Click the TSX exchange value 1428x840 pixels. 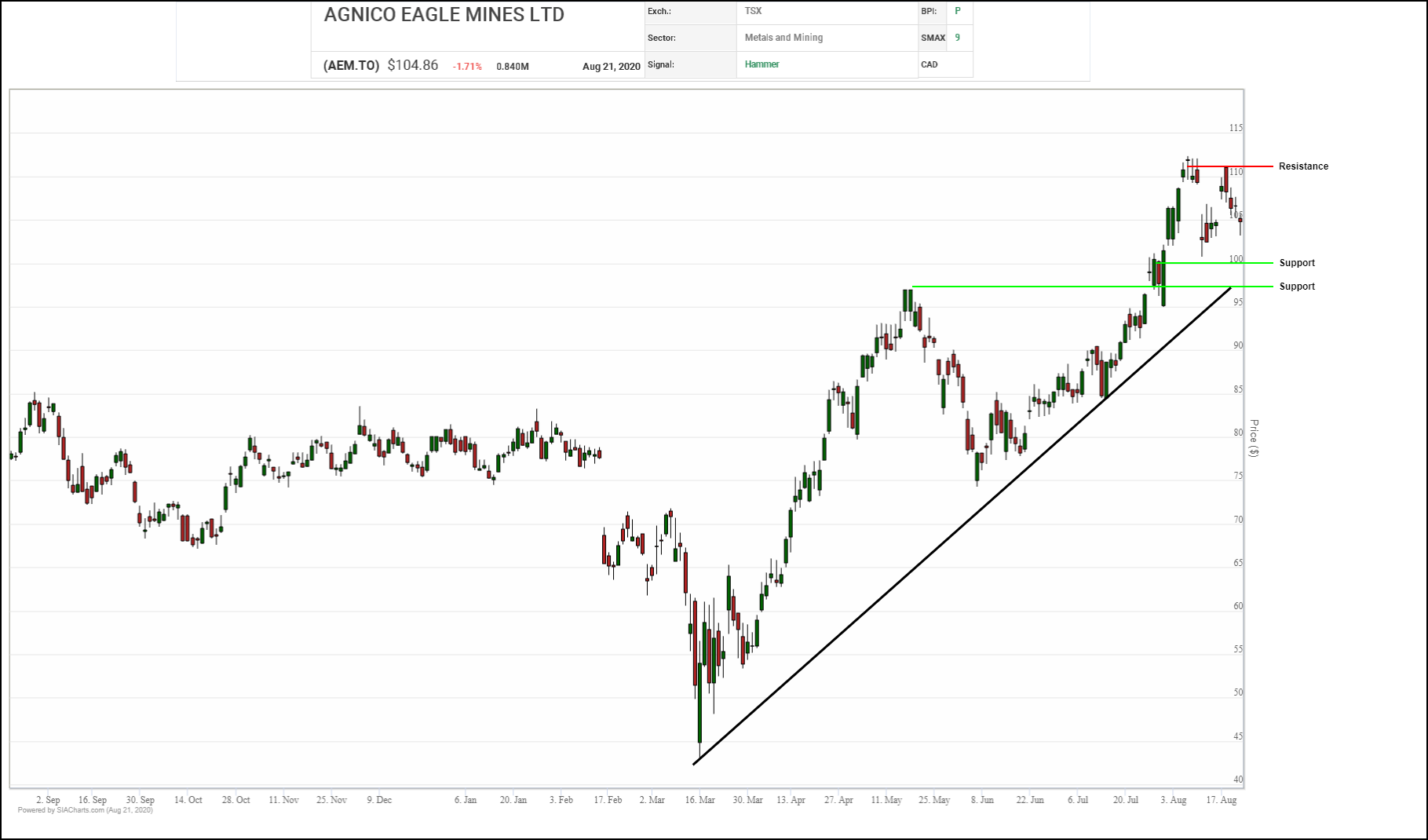point(753,11)
